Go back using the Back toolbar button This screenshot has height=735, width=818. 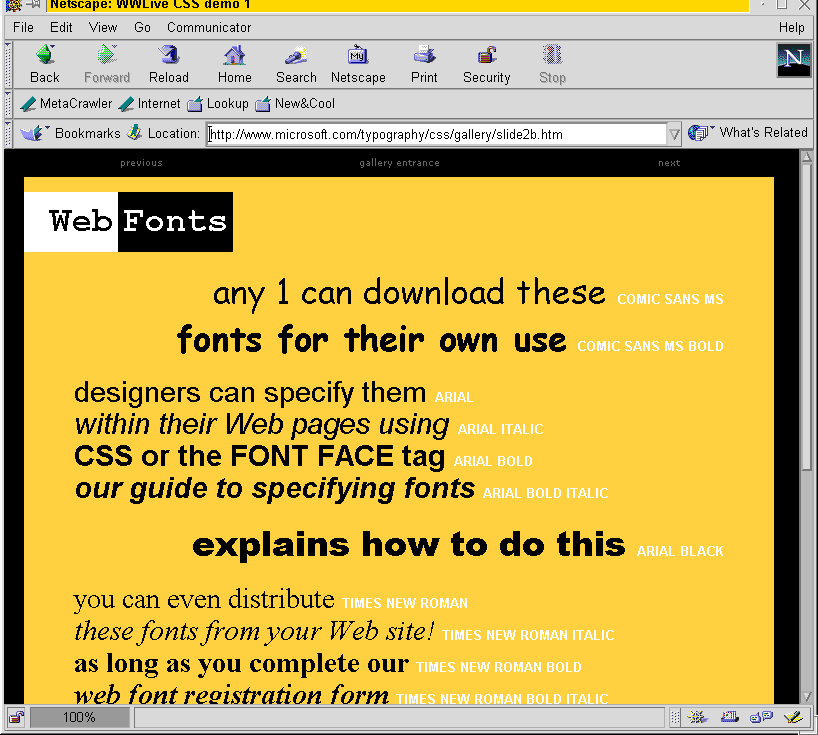coord(45,64)
